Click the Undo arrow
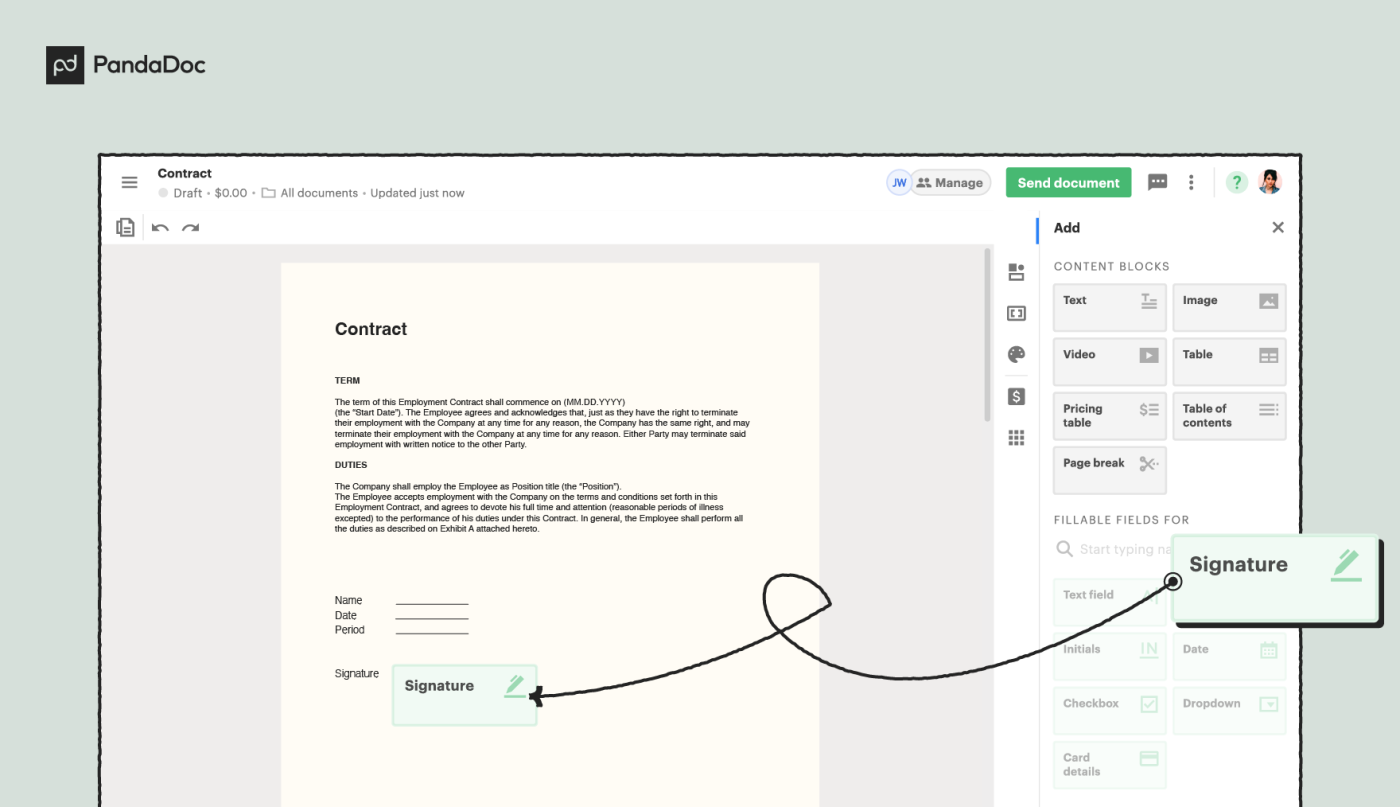This screenshot has width=1400, height=807. coord(161,228)
